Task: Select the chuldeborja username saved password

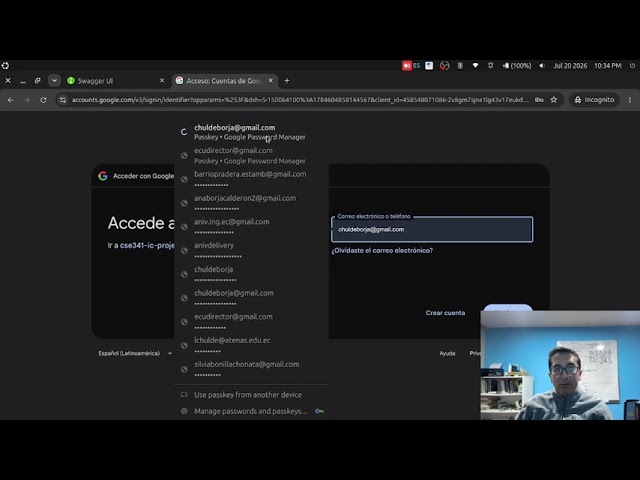Action: [251, 274]
